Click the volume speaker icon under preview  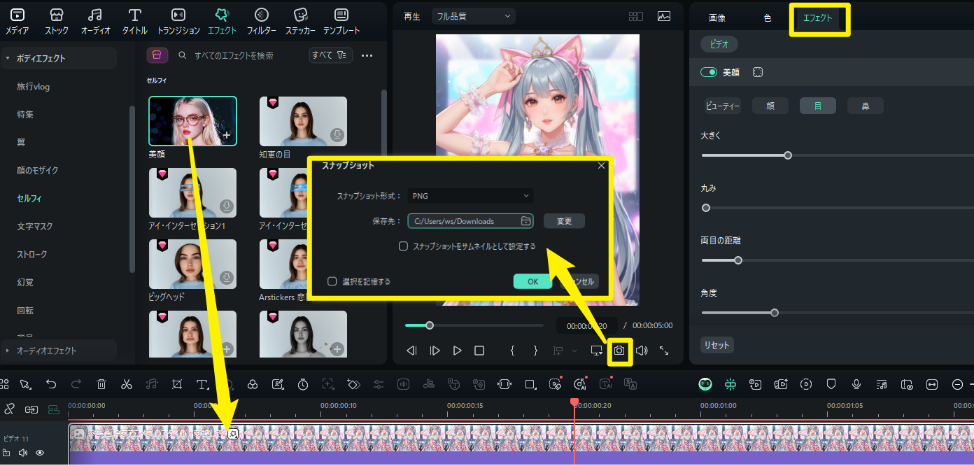[641, 351]
